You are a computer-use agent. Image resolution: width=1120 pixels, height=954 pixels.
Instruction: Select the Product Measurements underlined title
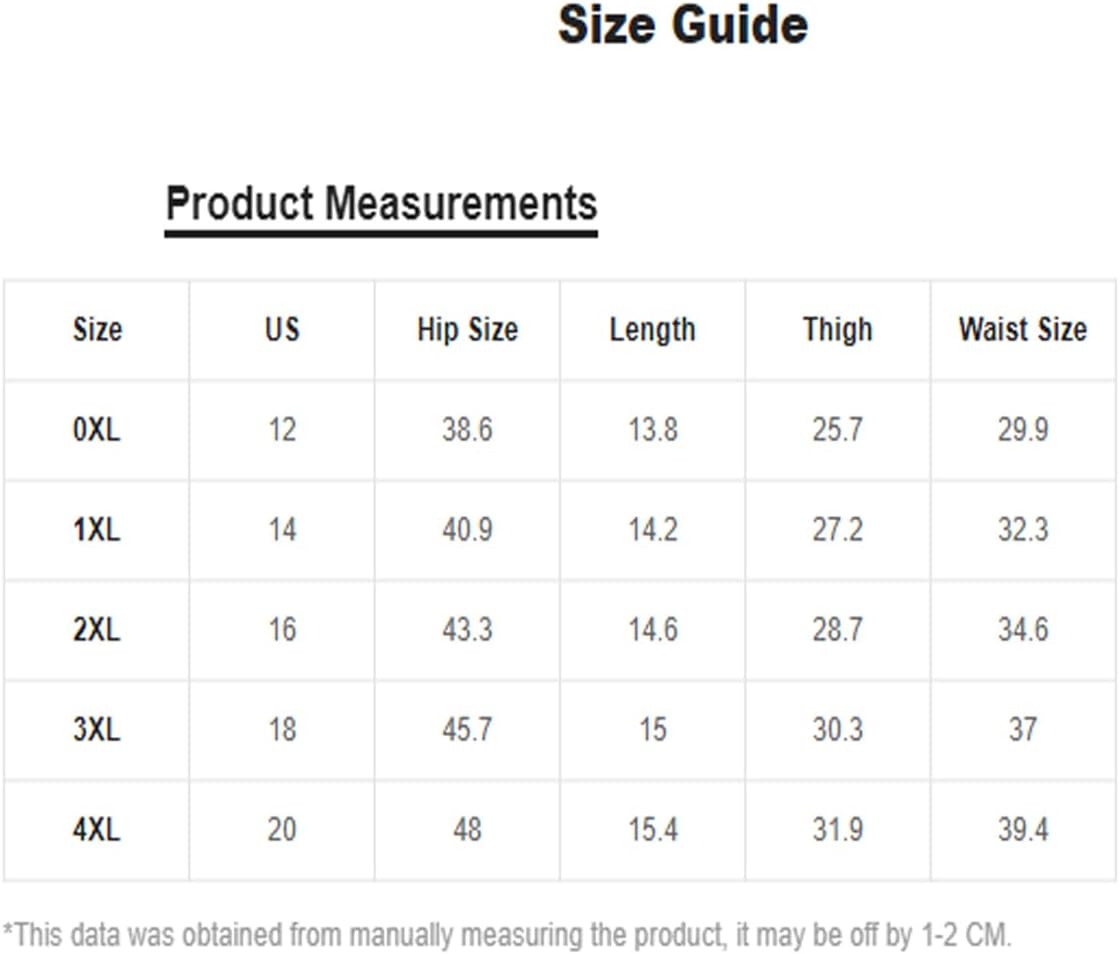click(x=381, y=206)
